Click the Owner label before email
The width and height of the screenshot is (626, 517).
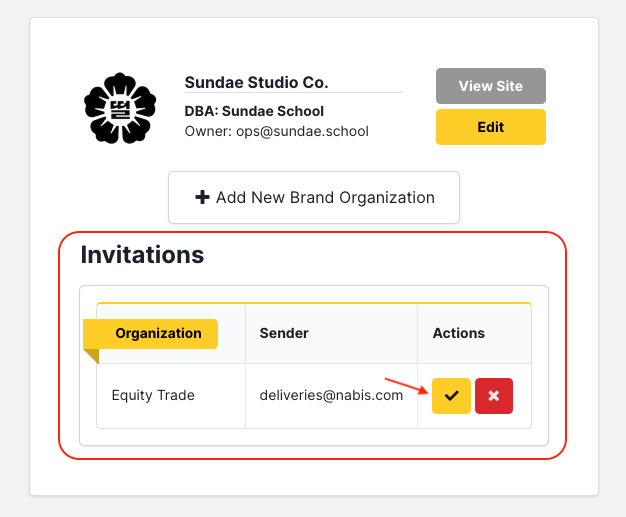207,131
